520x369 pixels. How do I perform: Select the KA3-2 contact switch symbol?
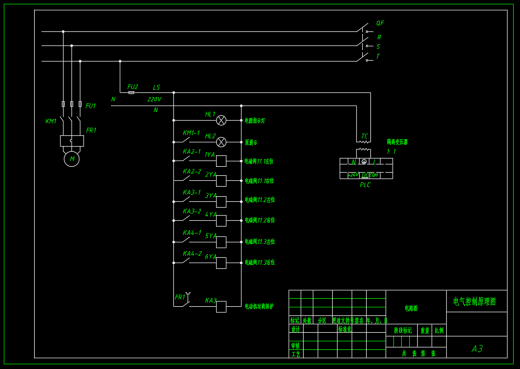[x=185, y=219]
